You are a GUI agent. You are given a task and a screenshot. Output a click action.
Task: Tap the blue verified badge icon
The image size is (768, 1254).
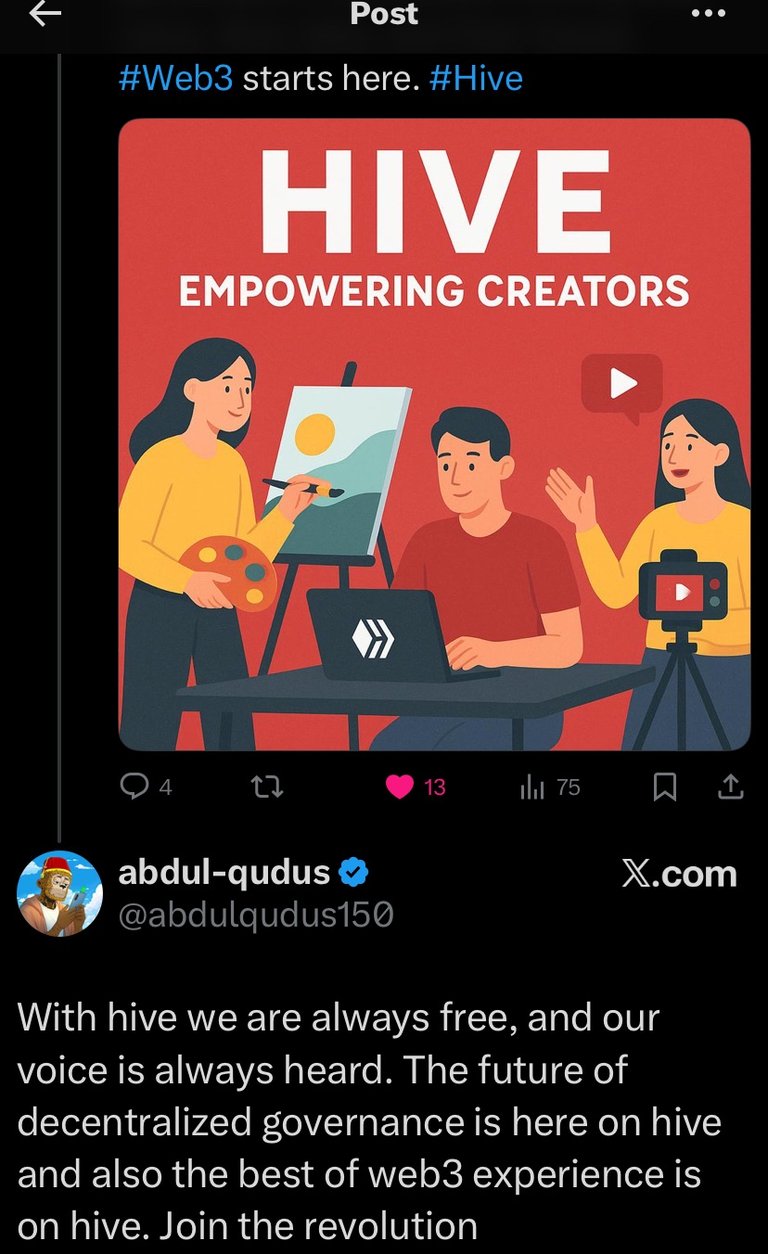coord(353,874)
